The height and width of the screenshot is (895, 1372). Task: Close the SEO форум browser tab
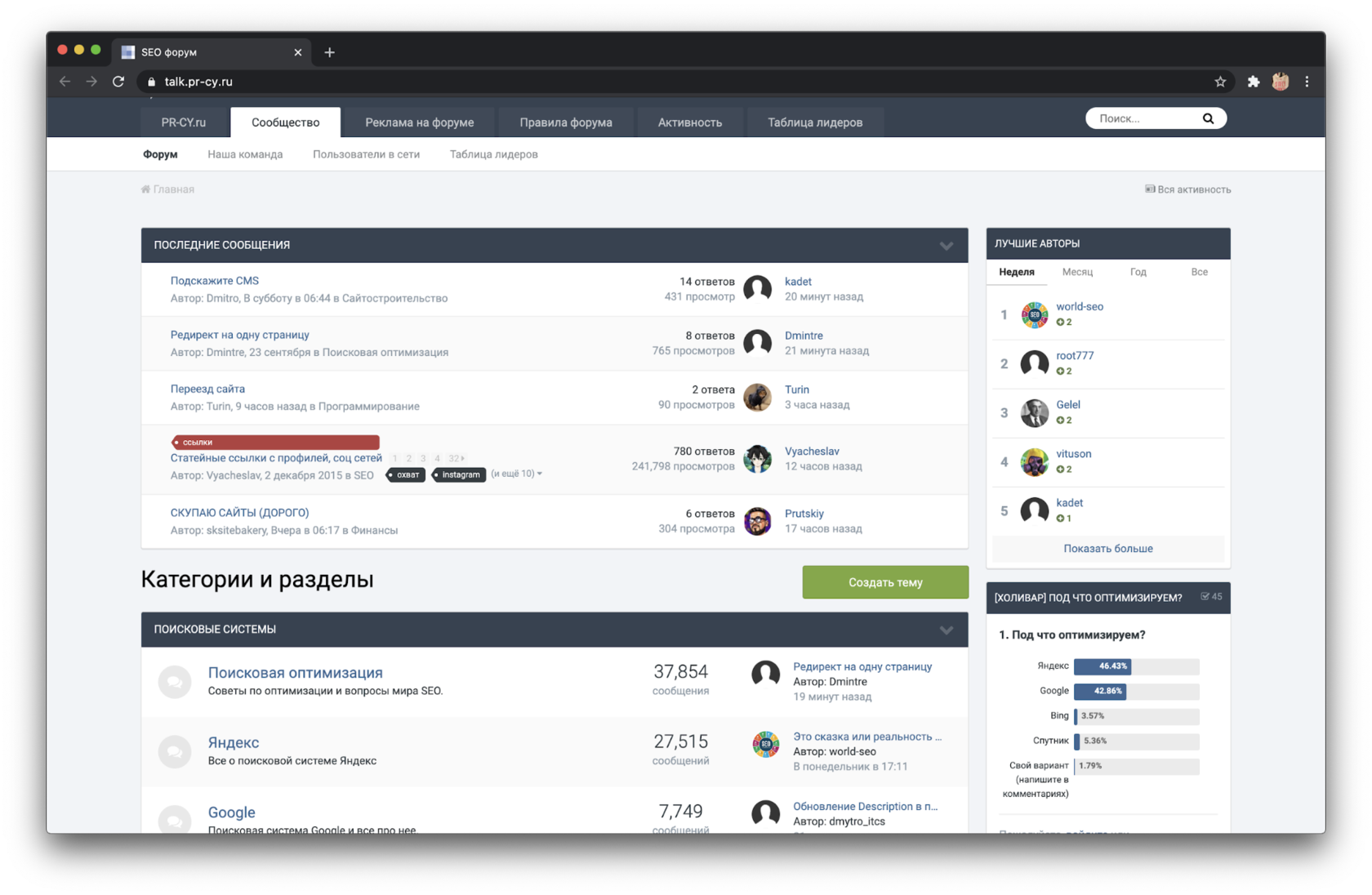(x=297, y=52)
